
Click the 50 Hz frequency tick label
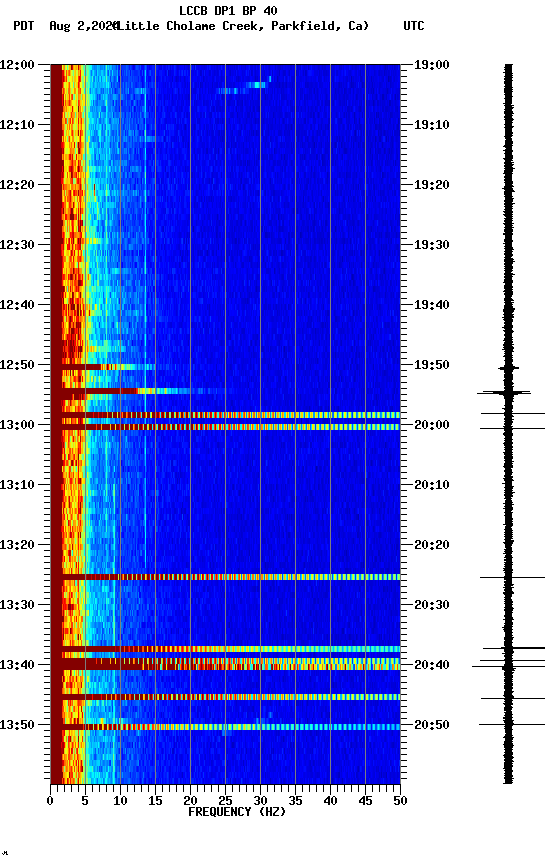[x=400, y=801]
